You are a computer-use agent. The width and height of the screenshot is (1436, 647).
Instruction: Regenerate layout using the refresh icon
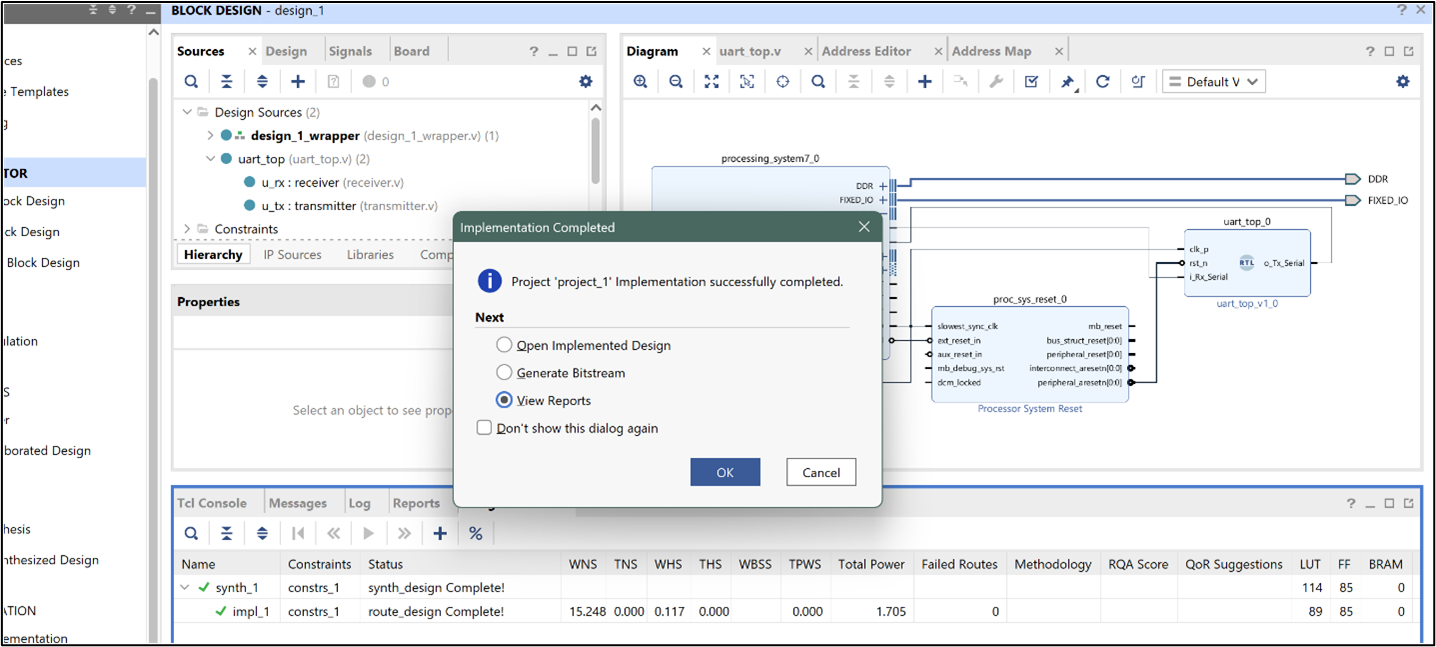pyautogui.click(x=1102, y=81)
